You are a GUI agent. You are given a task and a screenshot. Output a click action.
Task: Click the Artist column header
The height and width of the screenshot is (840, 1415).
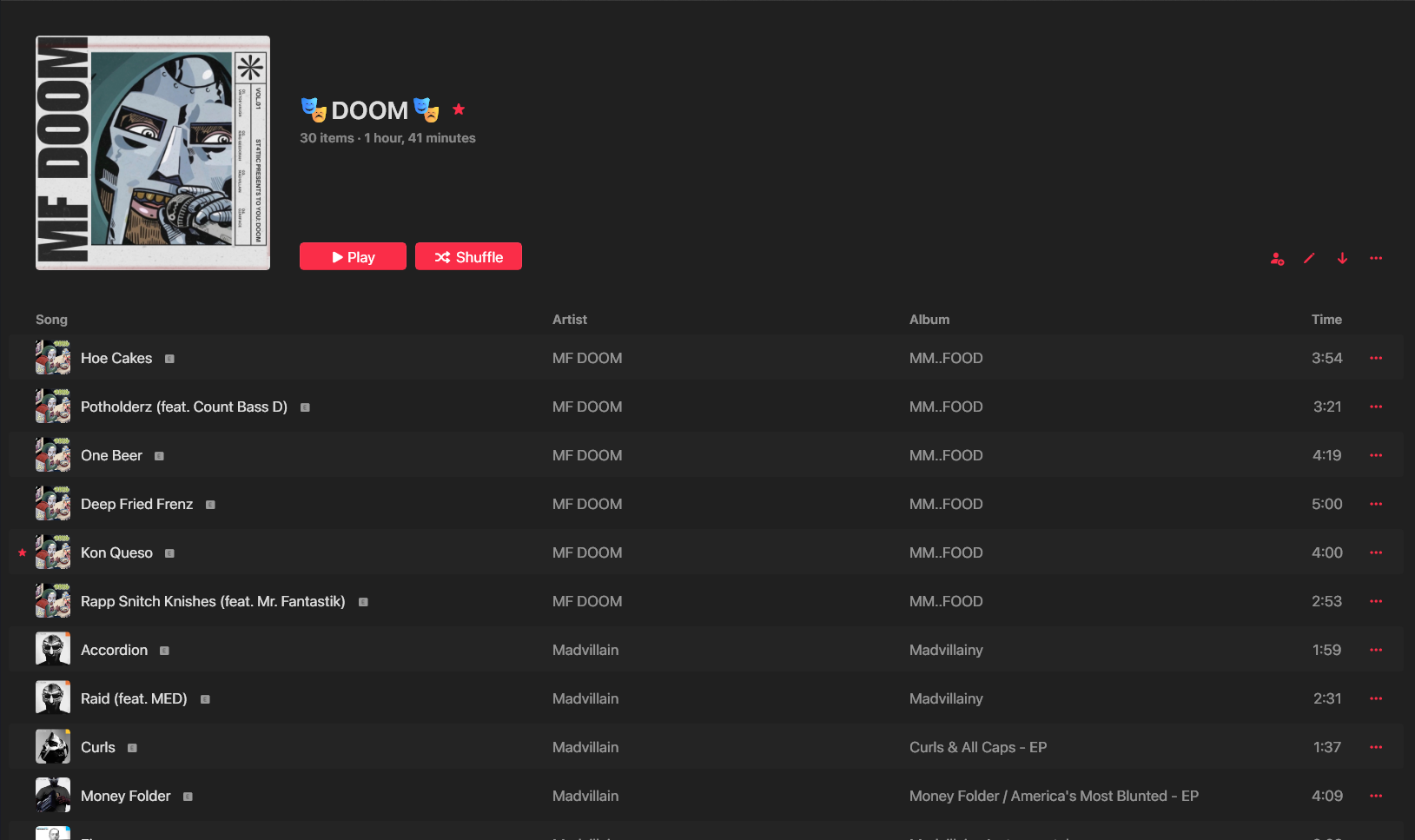(x=570, y=320)
